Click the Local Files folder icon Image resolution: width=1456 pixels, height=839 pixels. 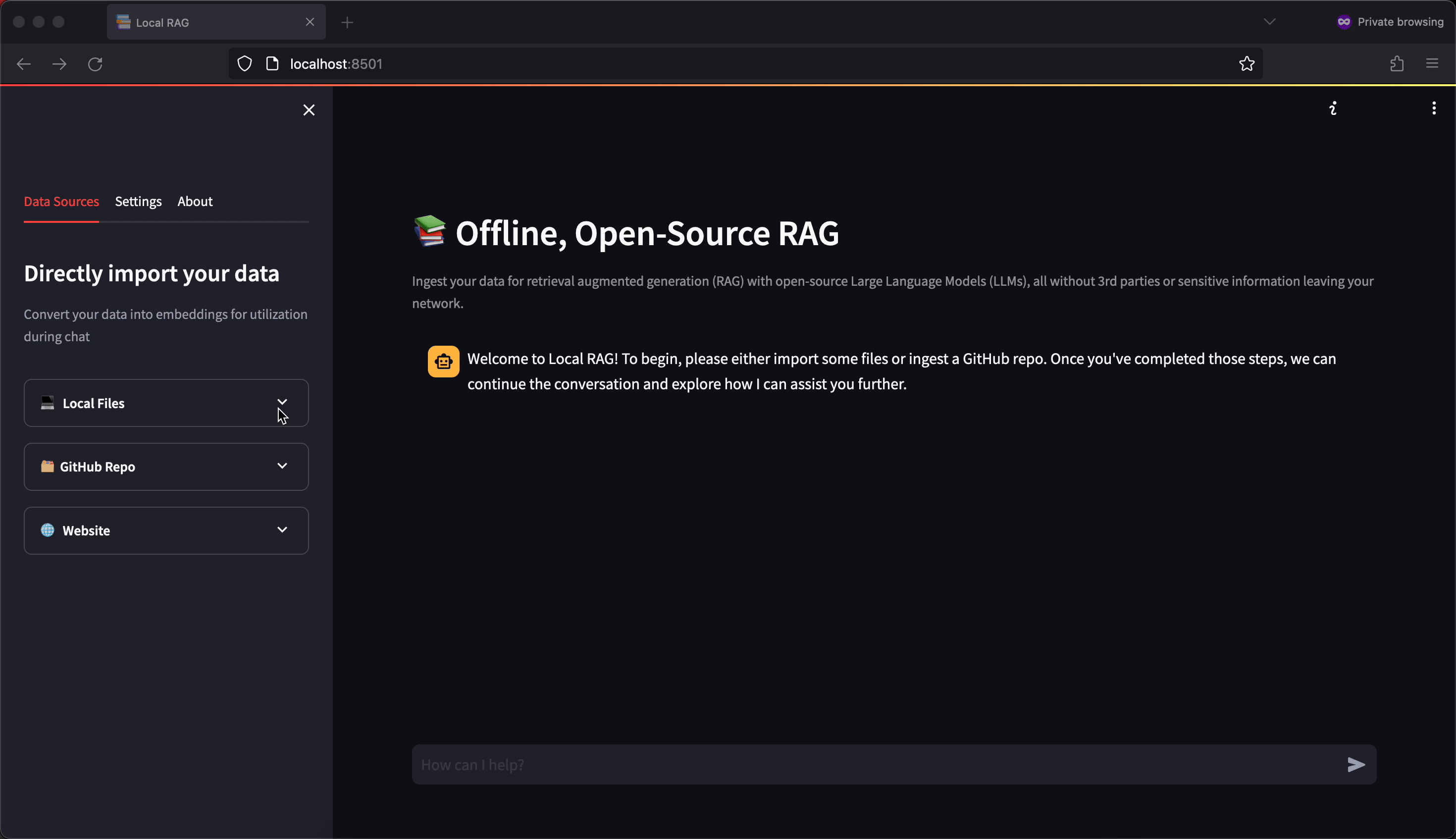coord(47,402)
